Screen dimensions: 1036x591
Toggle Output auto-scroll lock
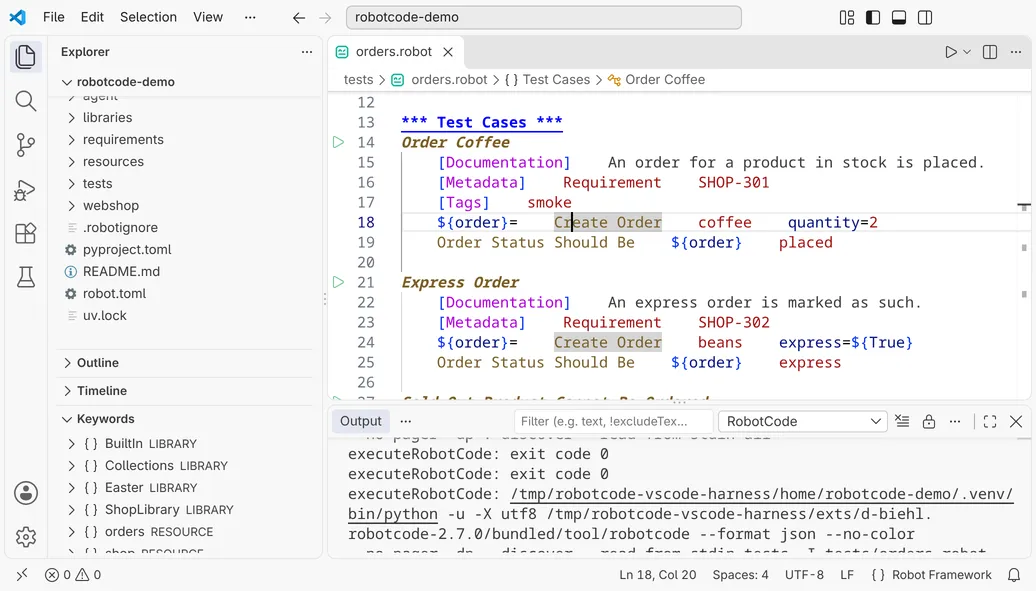[929, 421]
